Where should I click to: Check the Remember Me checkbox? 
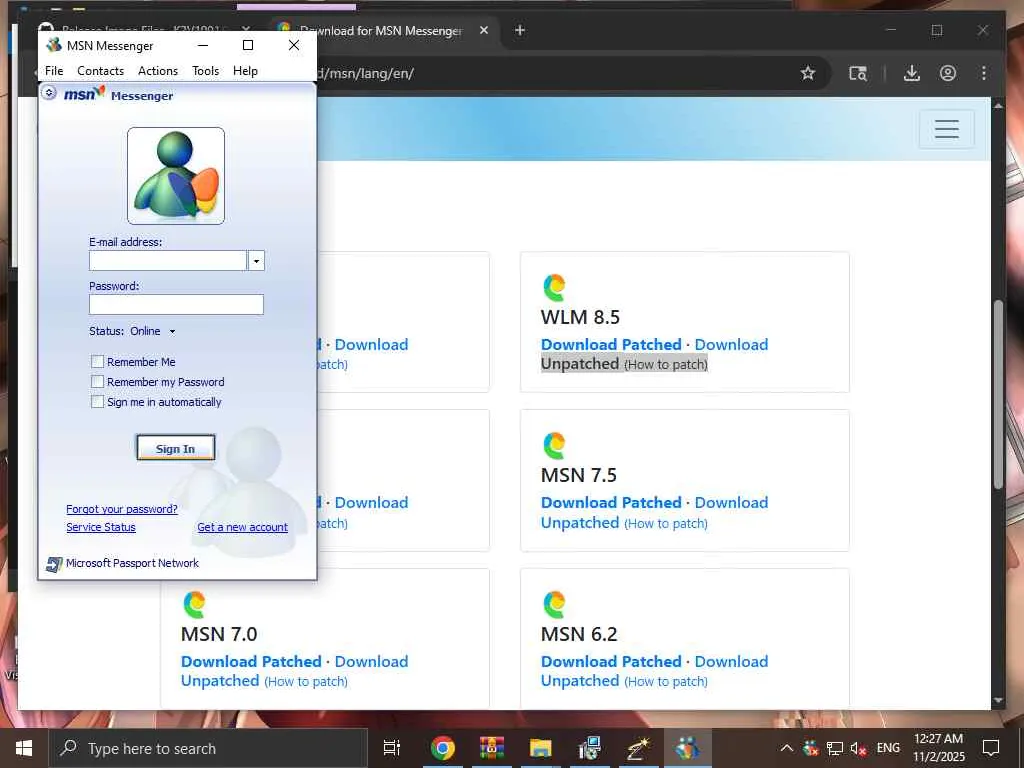pos(97,362)
